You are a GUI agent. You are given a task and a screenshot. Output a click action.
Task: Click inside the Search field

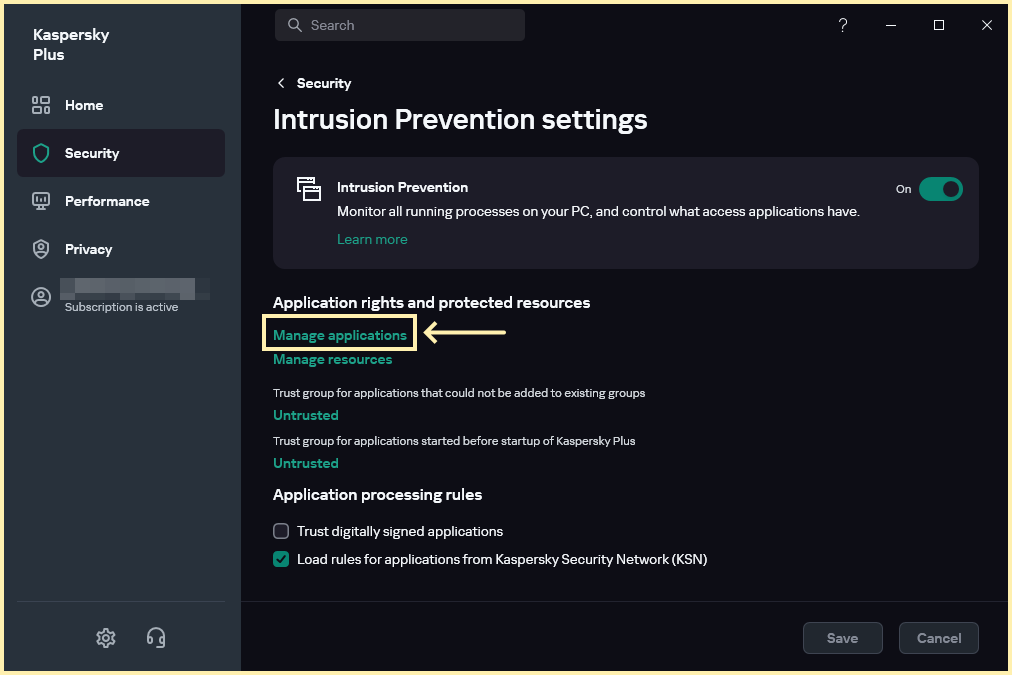(410, 25)
